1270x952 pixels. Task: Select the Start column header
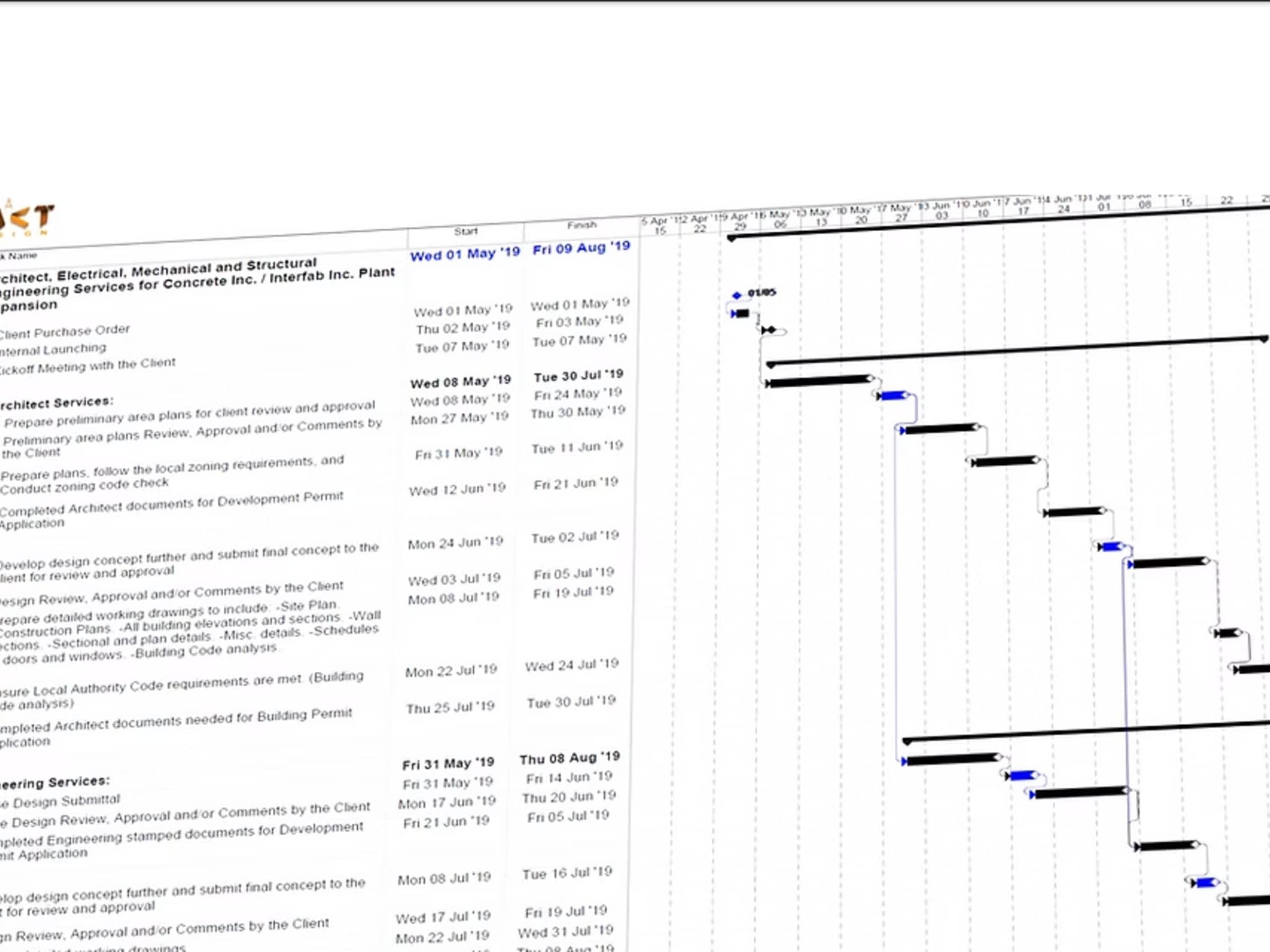465,231
